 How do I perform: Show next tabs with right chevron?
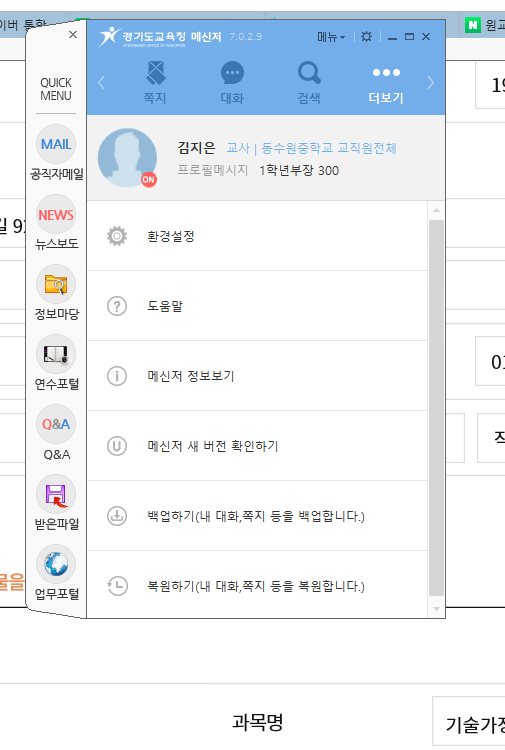click(x=430, y=83)
